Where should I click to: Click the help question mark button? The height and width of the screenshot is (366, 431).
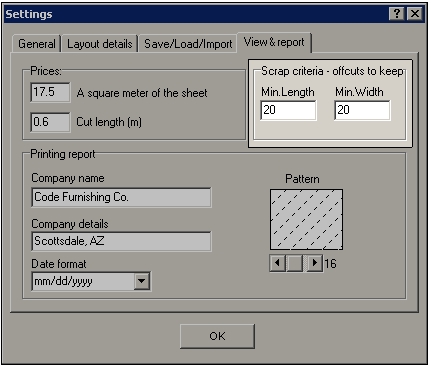[397, 14]
